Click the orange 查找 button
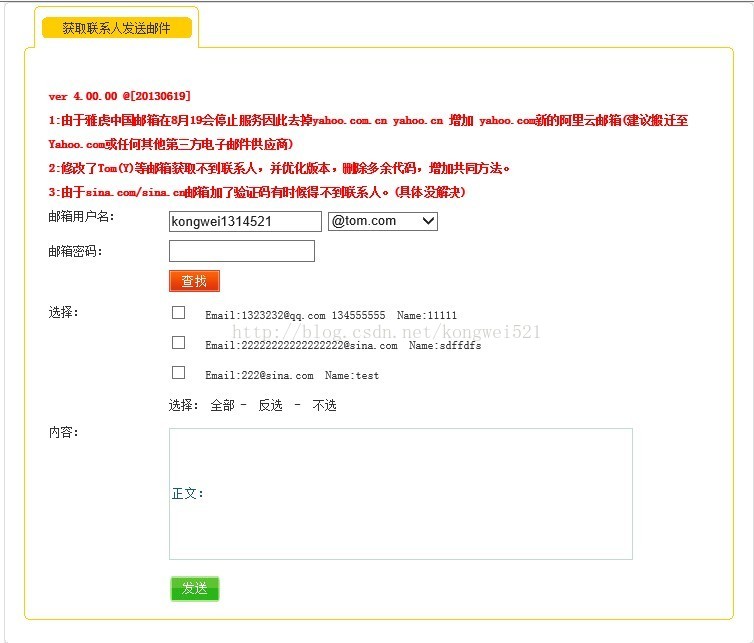The image size is (754, 643). [194, 281]
